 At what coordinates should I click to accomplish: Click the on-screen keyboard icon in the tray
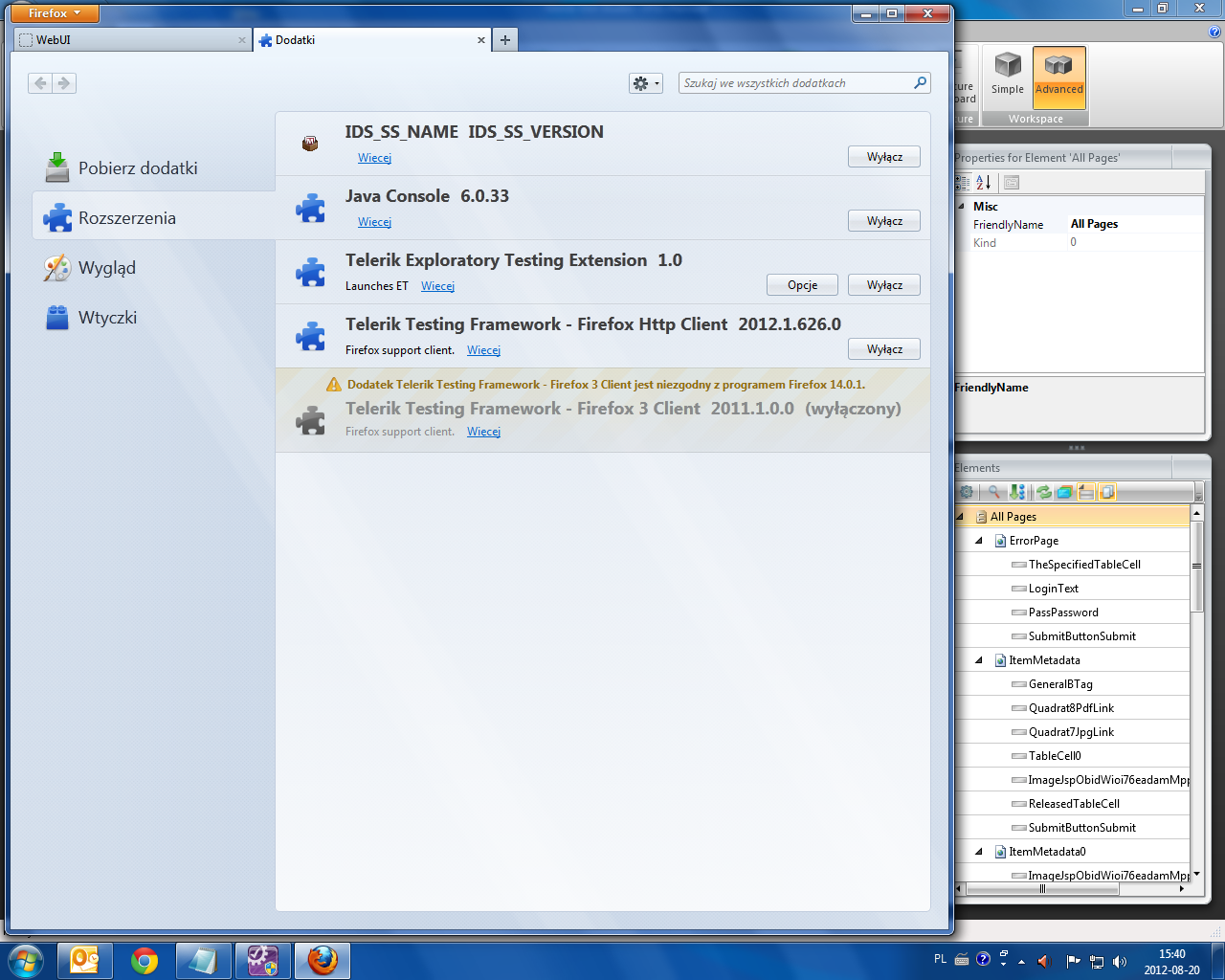point(962,960)
